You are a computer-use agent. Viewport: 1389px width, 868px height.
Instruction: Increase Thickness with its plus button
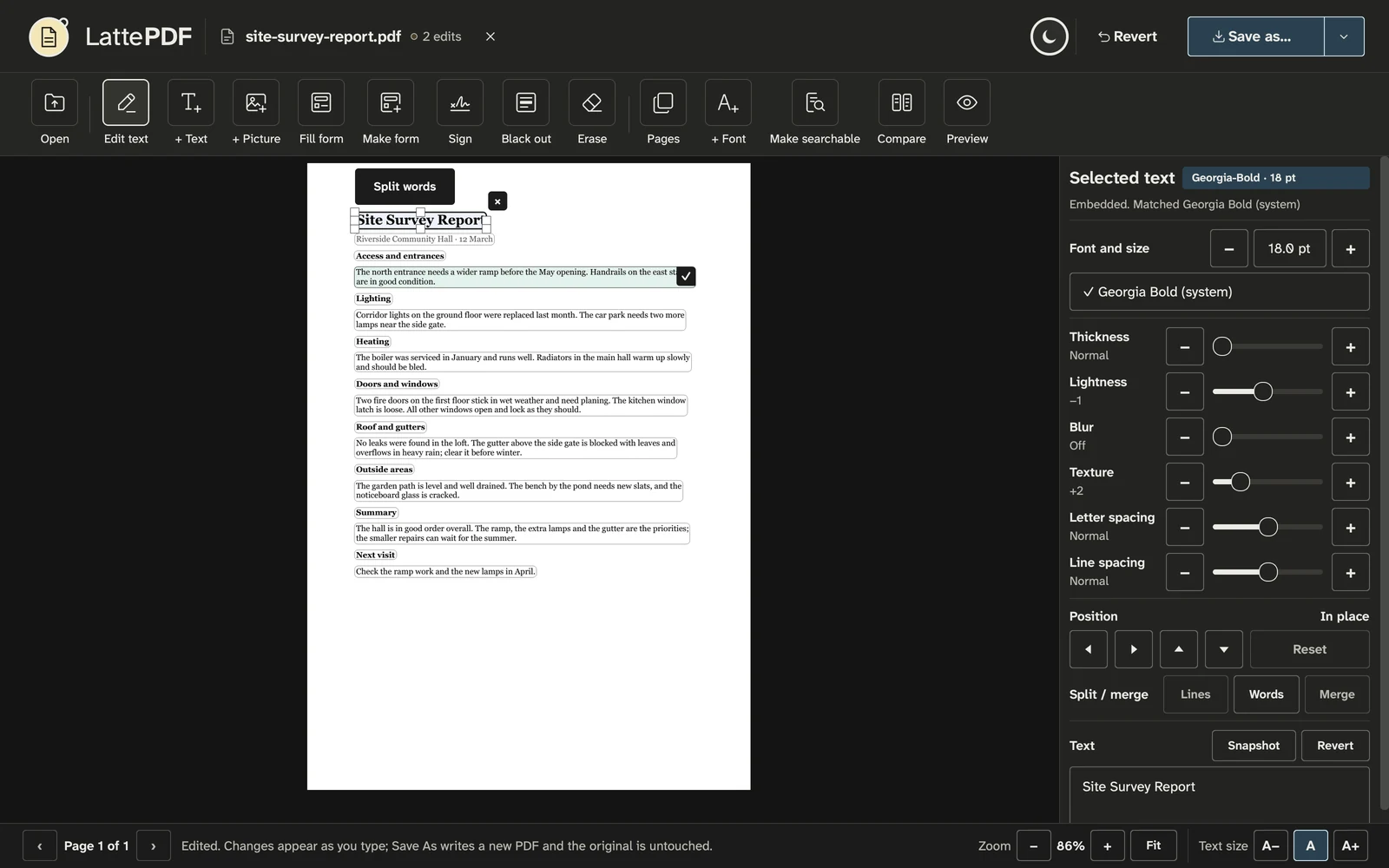pyautogui.click(x=1351, y=347)
